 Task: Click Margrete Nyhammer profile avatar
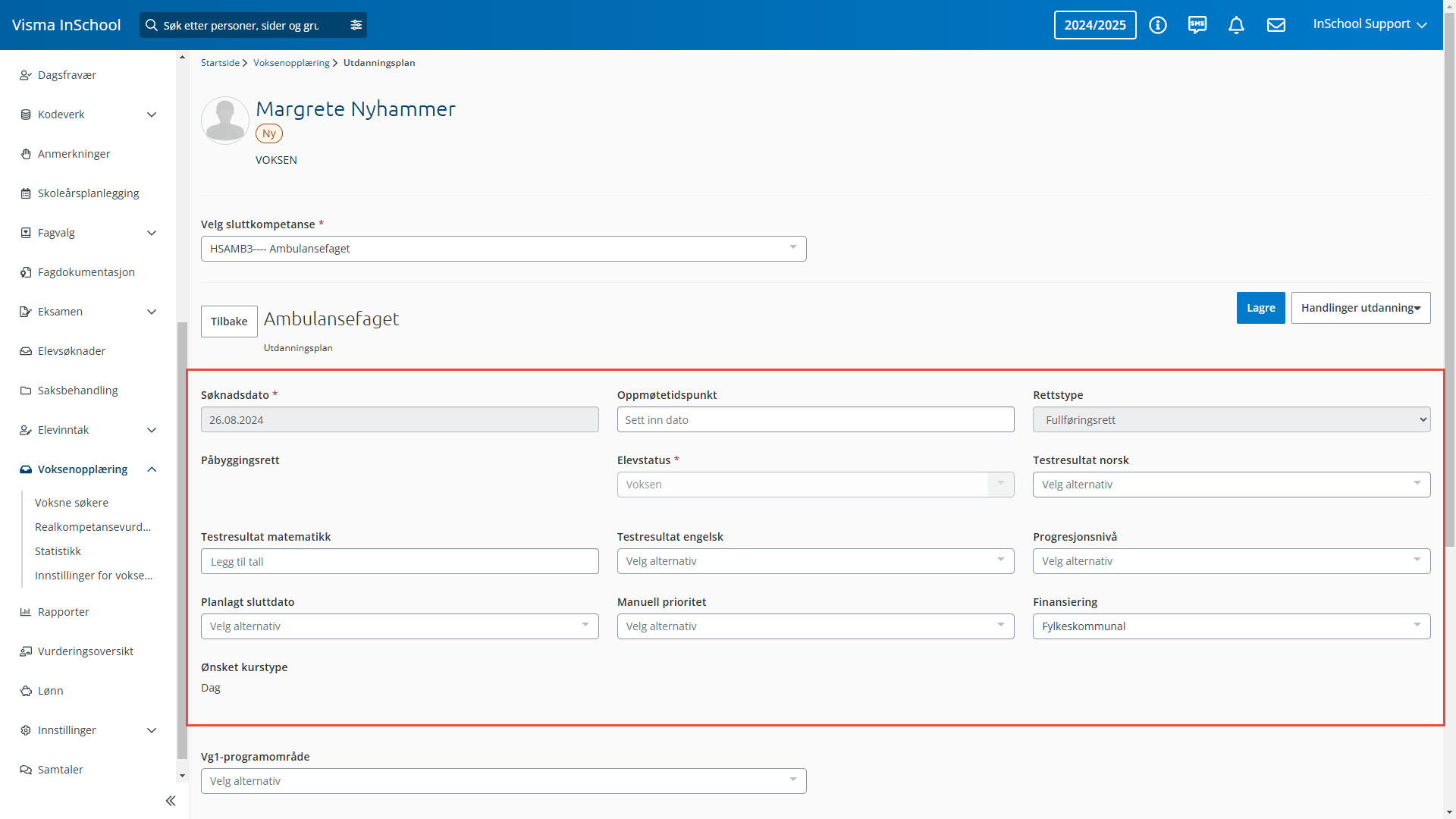tap(225, 121)
